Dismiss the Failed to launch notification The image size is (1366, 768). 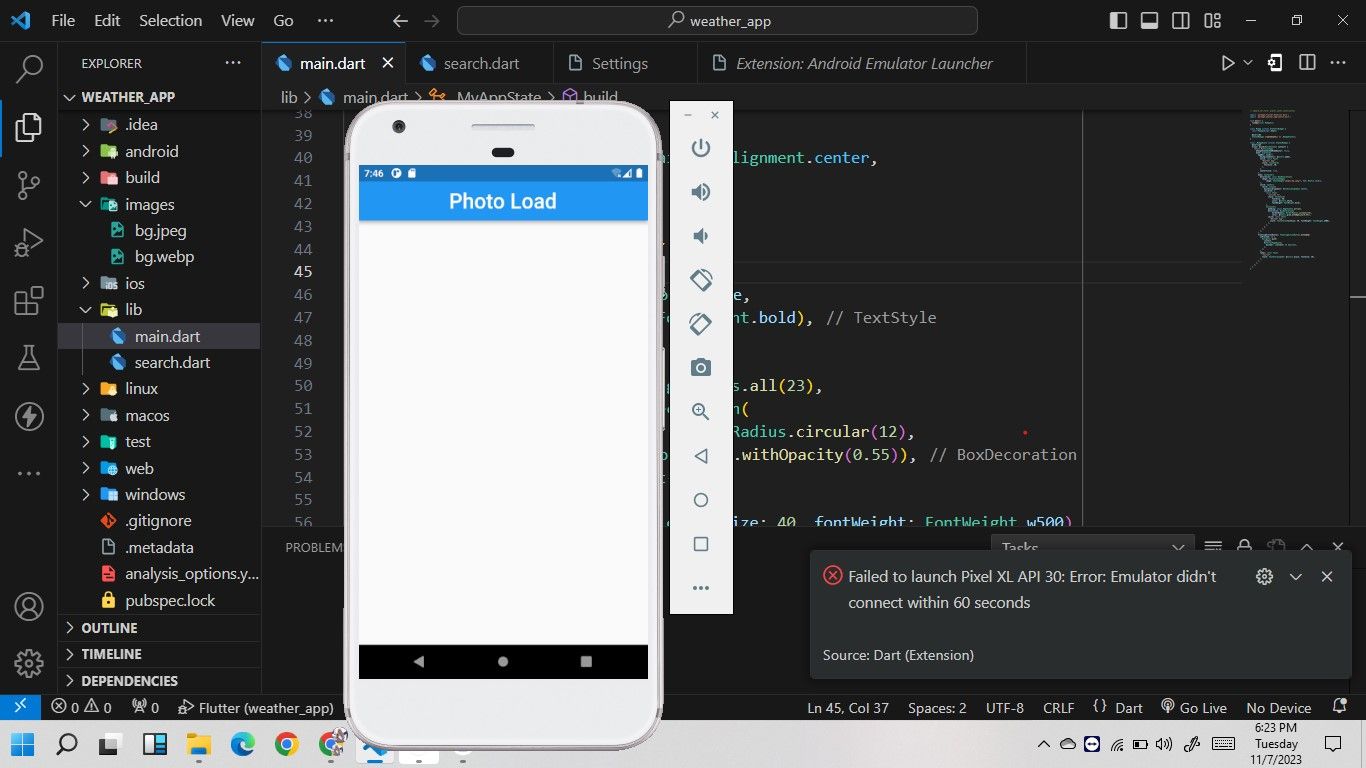coord(1327,576)
